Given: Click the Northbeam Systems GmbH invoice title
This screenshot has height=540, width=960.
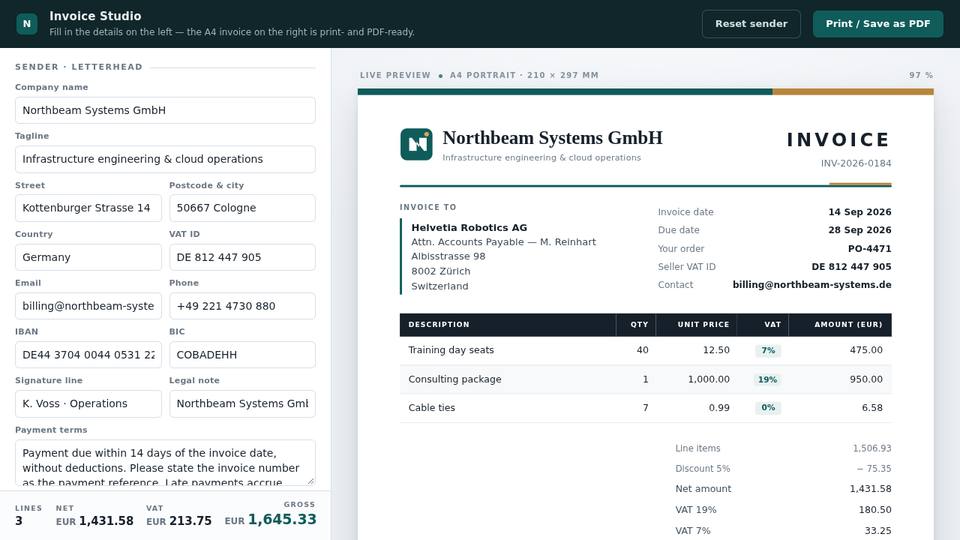Looking at the screenshot, I should [x=552, y=138].
